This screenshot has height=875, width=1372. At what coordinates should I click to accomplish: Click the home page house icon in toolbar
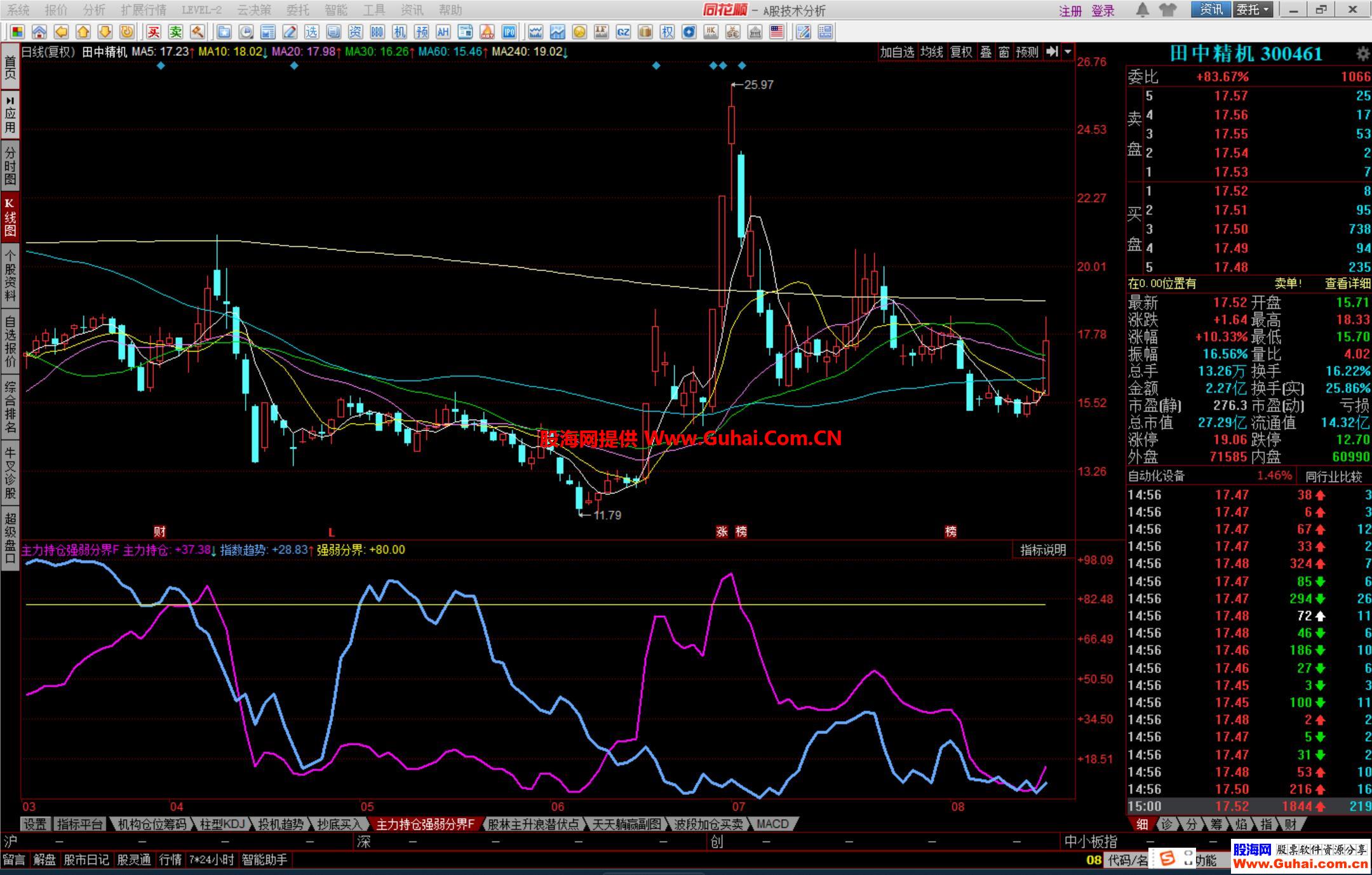click(39, 32)
